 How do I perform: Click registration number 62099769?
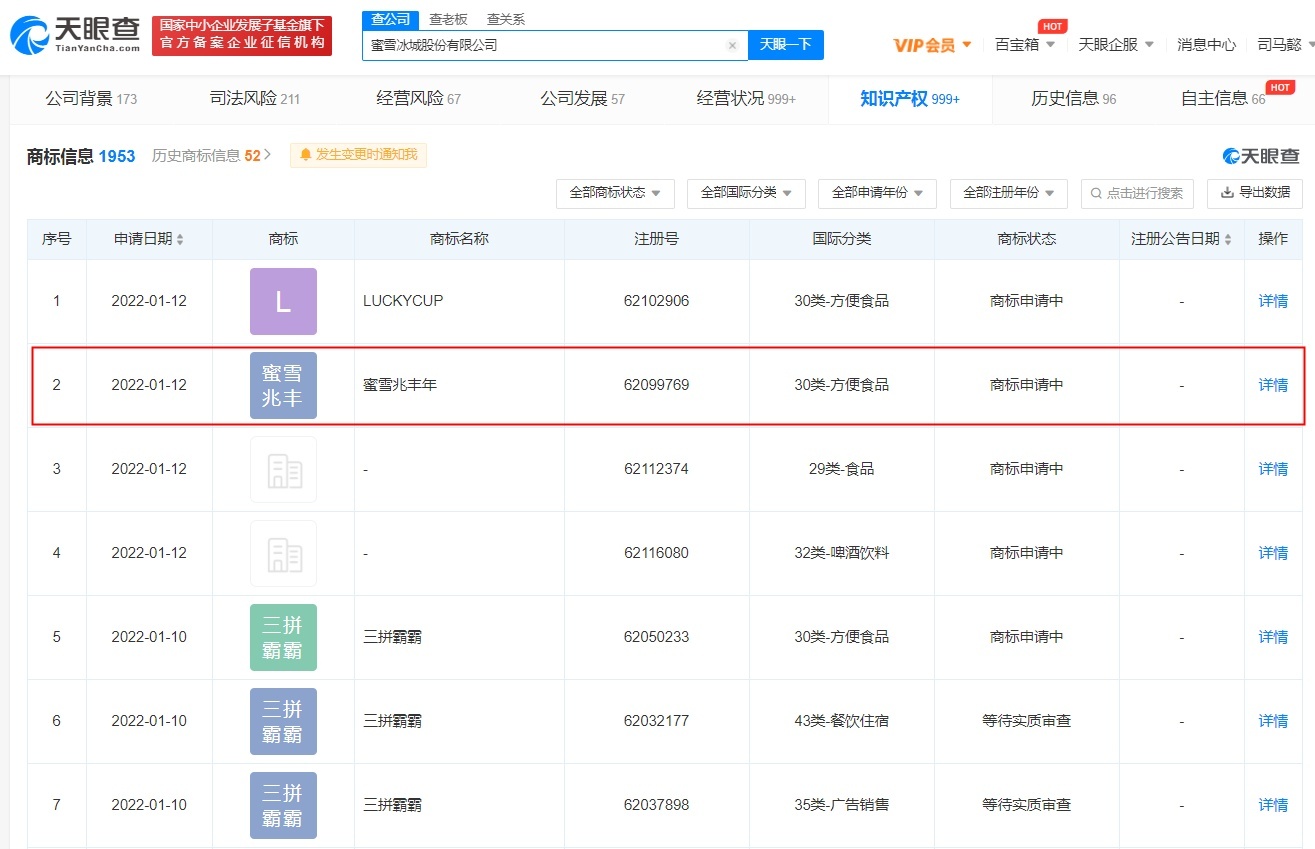coord(656,385)
